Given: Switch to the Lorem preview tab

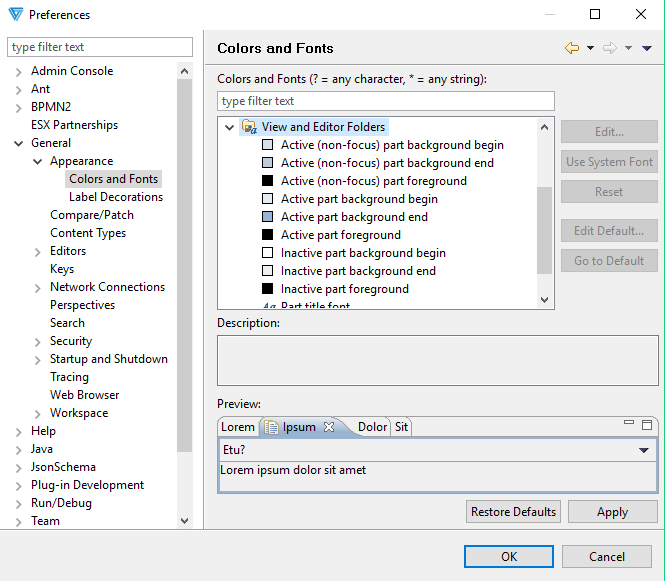Looking at the screenshot, I should tap(238, 427).
